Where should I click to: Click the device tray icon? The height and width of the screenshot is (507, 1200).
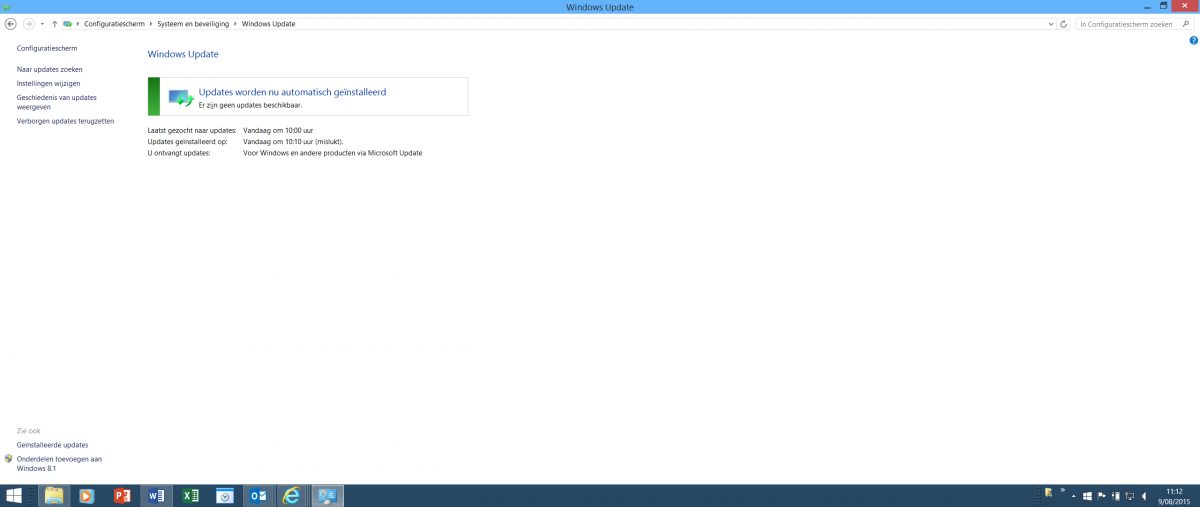click(x=1116, y=496)
